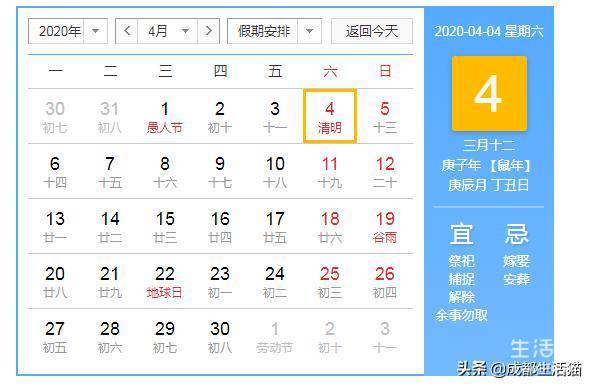593x388 pixels.
Task: Select April 1 愚人节
Action: (165, 116)
